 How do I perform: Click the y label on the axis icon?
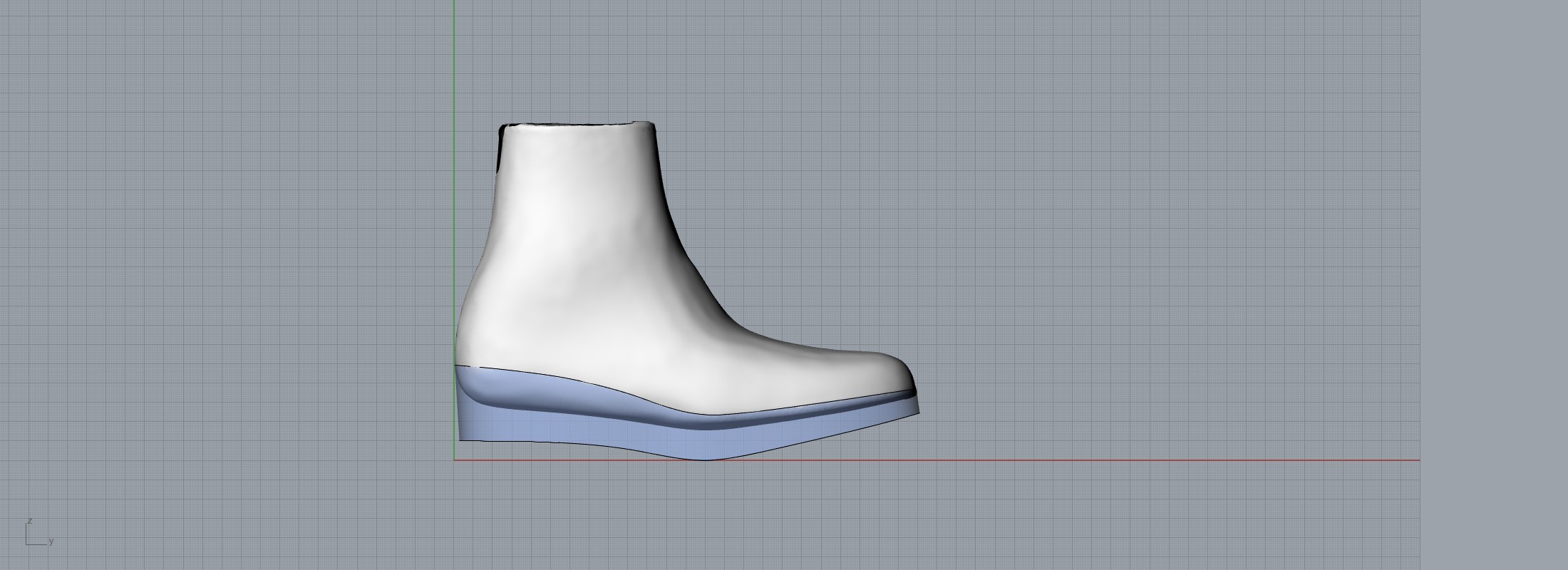tap(51, 541)
